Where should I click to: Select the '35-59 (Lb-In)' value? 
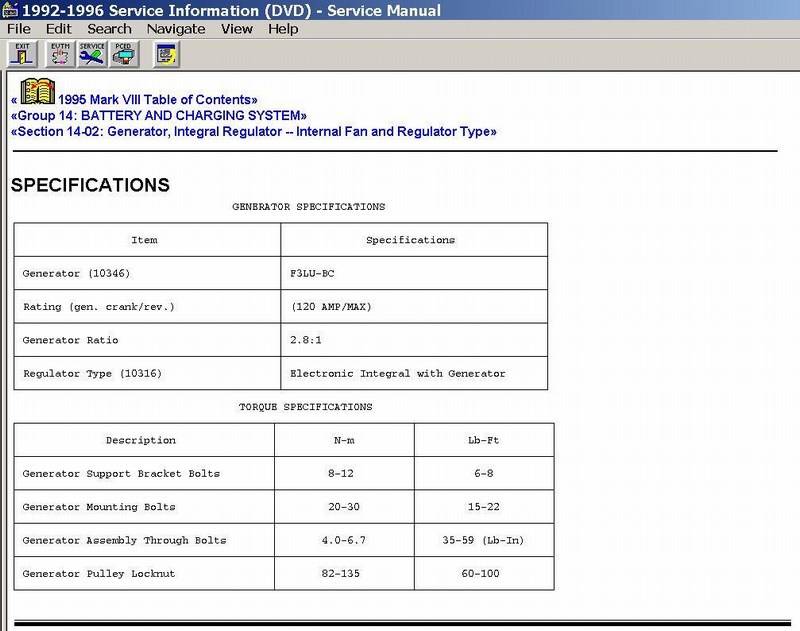(483, 540)
